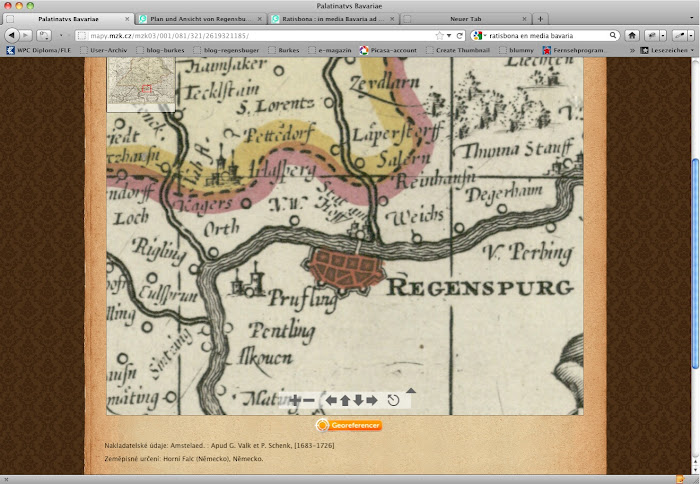Screen dimensions: 700x484
Task: Open the Lesezeichen bookmarks menu
Action: tap(667, 50)
